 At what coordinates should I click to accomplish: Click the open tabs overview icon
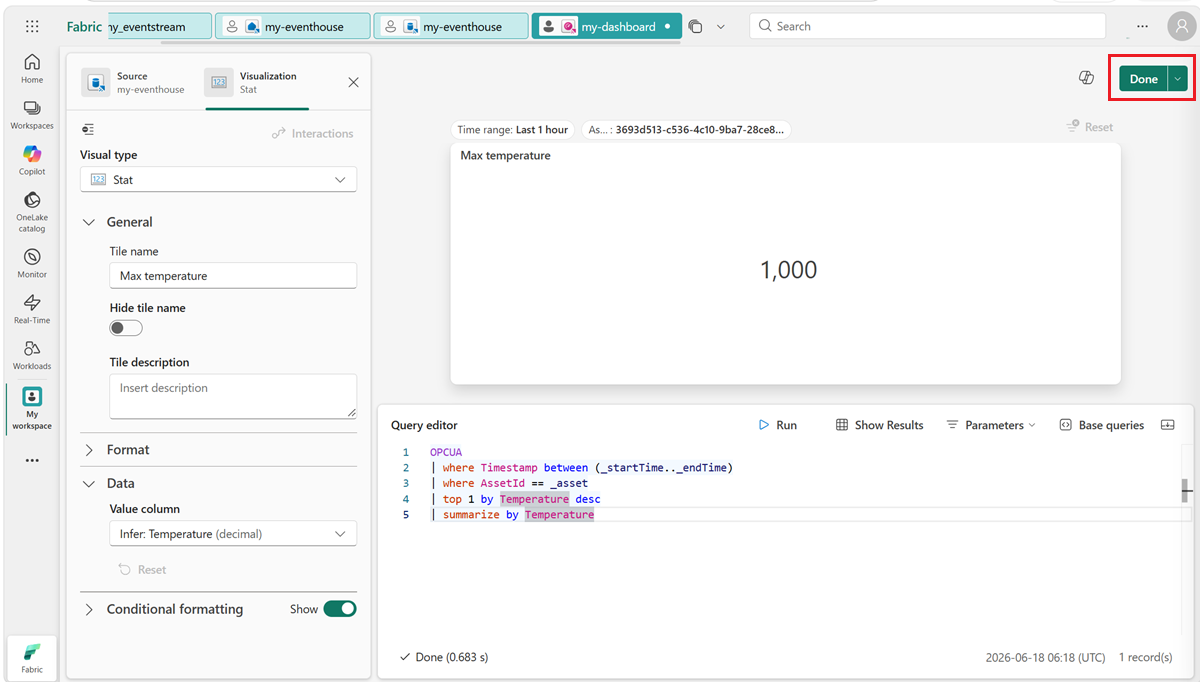[696, 27]
